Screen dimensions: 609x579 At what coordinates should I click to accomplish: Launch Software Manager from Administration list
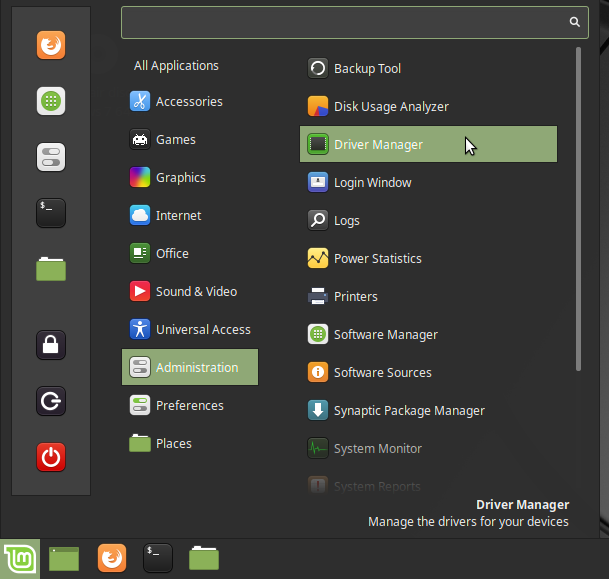(x=428, y=335)
